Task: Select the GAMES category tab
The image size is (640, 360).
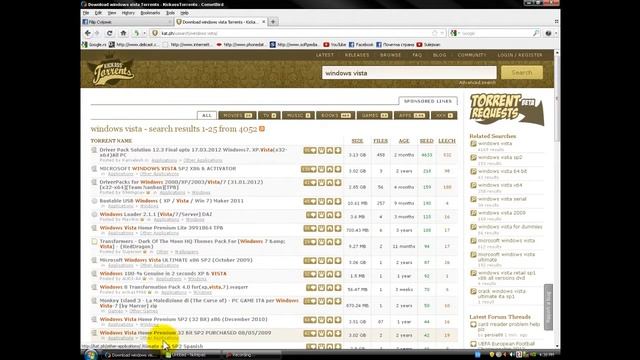Action: point(374,116)
